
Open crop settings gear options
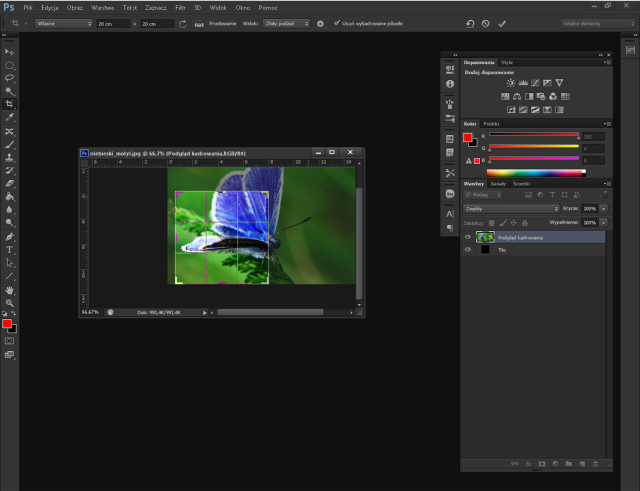tap(320, 24)
